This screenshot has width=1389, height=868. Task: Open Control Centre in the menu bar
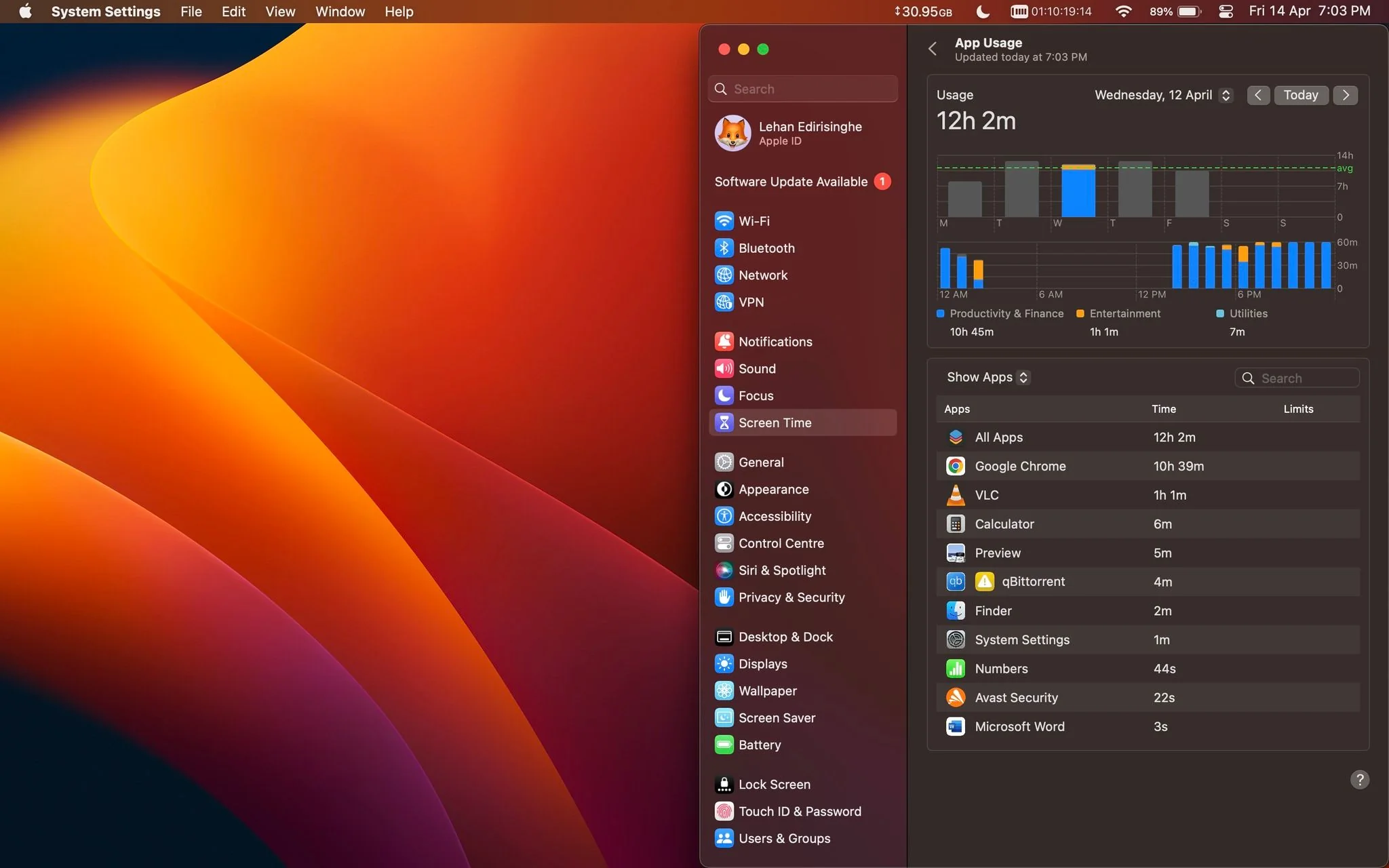coord(1226,12)
